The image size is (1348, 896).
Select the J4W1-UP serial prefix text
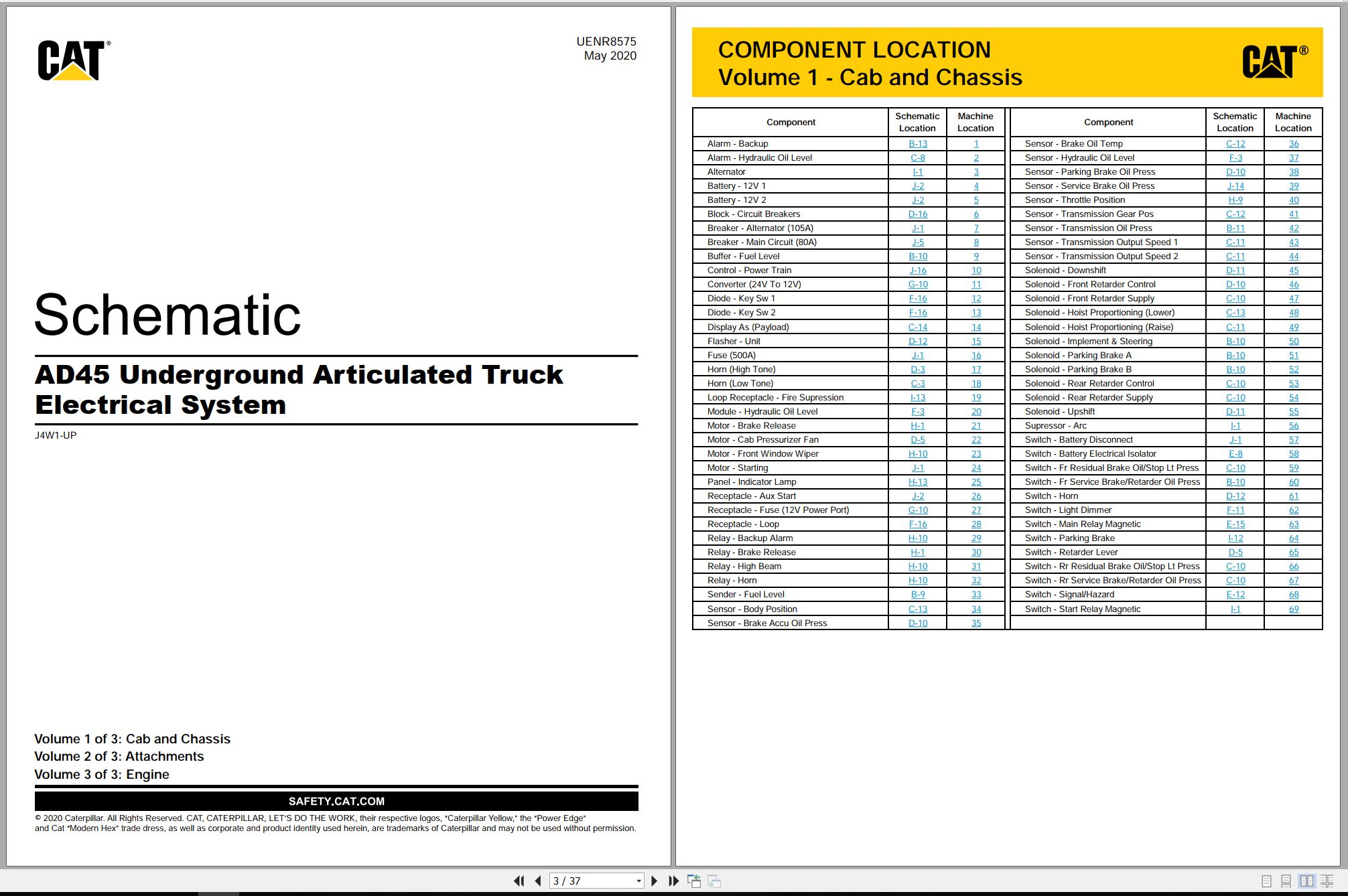coord(56,435)
